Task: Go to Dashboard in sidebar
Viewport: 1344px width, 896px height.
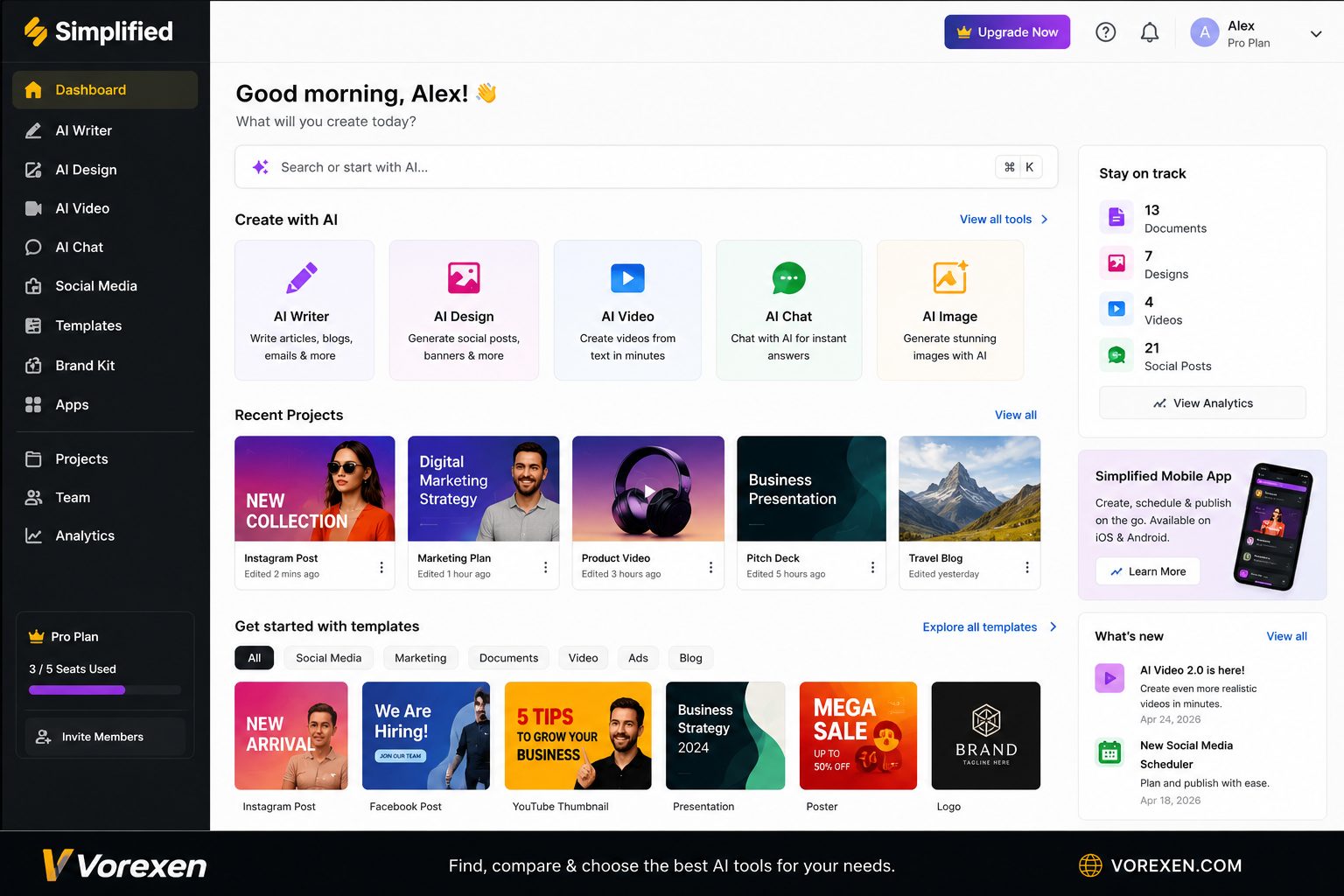Action: click(x=105, y=90)
